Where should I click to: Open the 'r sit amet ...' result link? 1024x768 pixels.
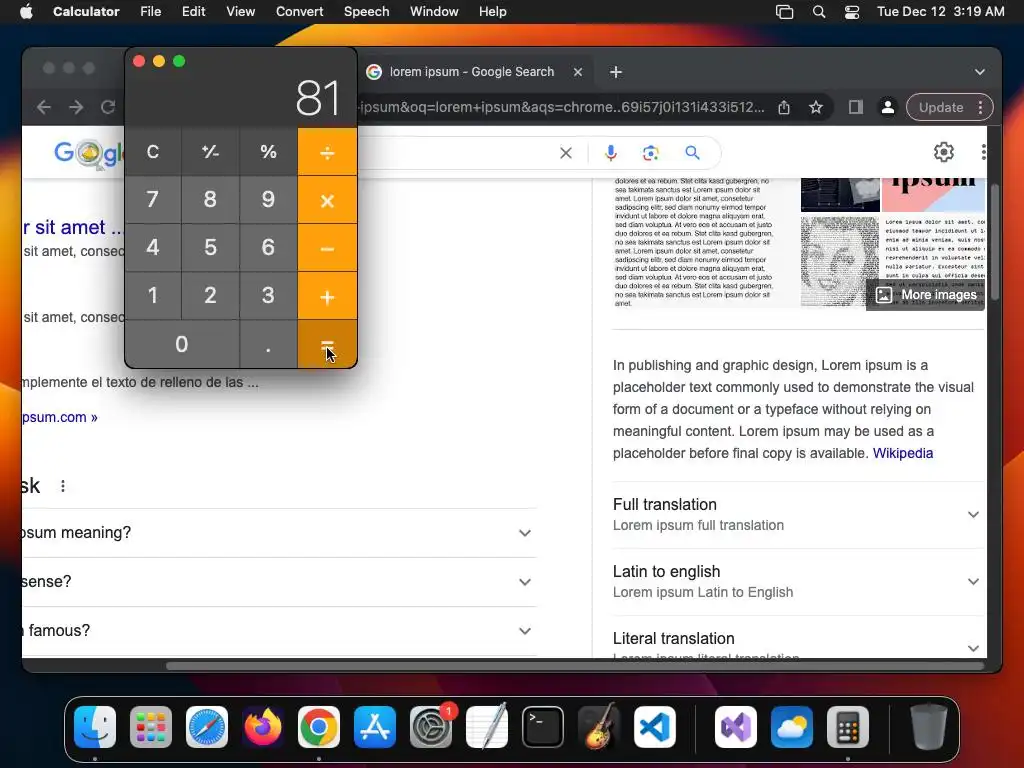click(72, 227)
